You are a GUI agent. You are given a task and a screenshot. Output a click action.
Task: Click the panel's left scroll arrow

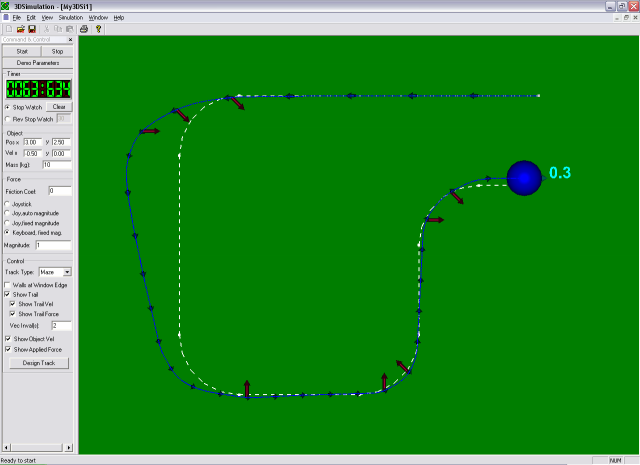[x=6, y=447]
